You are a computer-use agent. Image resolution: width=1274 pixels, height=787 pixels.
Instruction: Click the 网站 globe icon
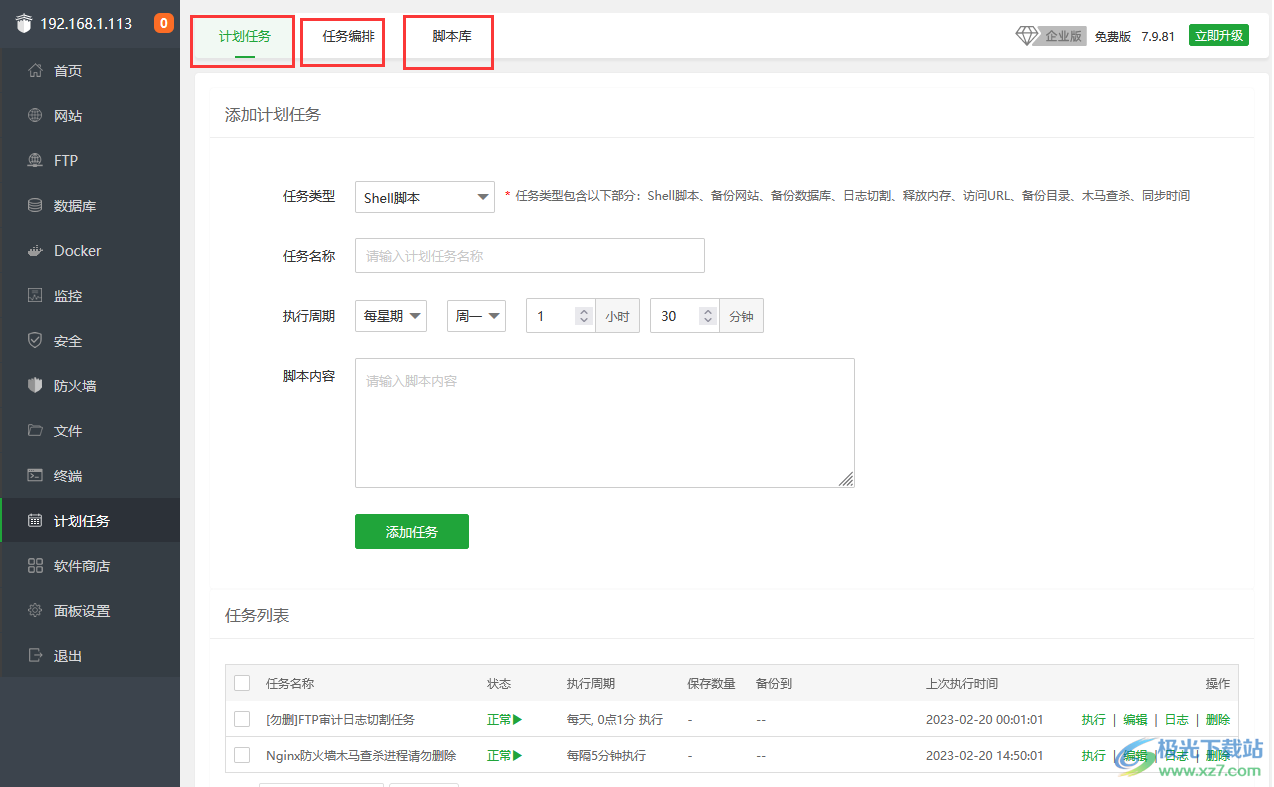tap(35, 116)
